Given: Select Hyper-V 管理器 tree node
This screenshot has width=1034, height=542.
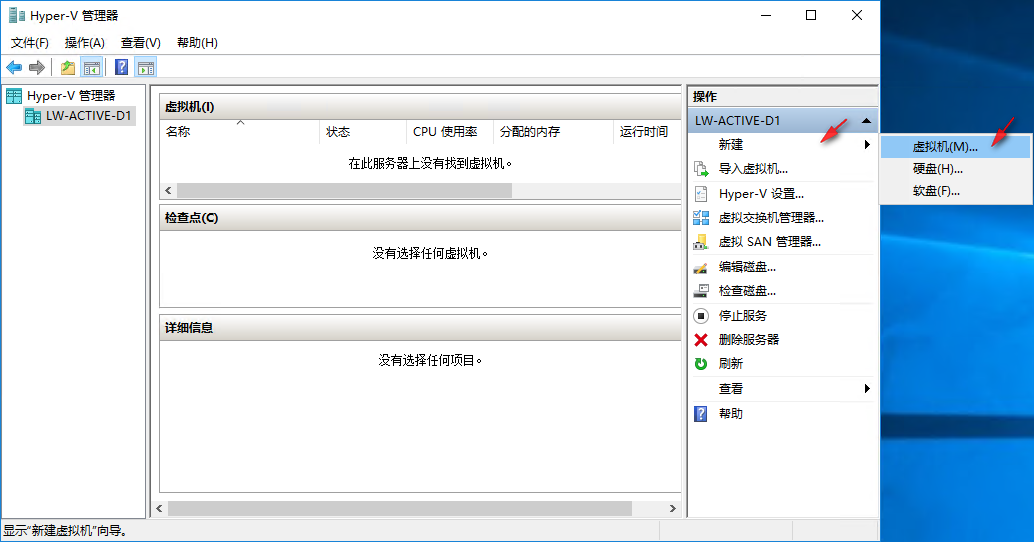Looking at the screenshot, I should point(71,96).
